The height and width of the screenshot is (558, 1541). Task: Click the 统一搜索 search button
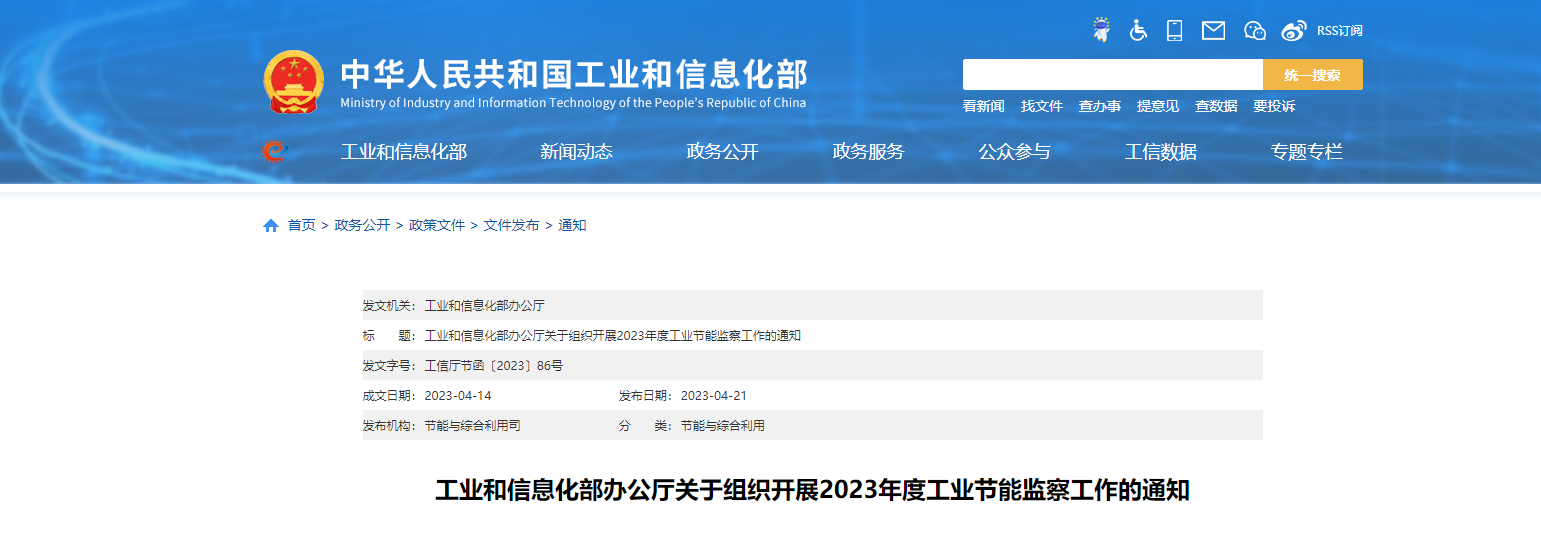pos(1312,75)
